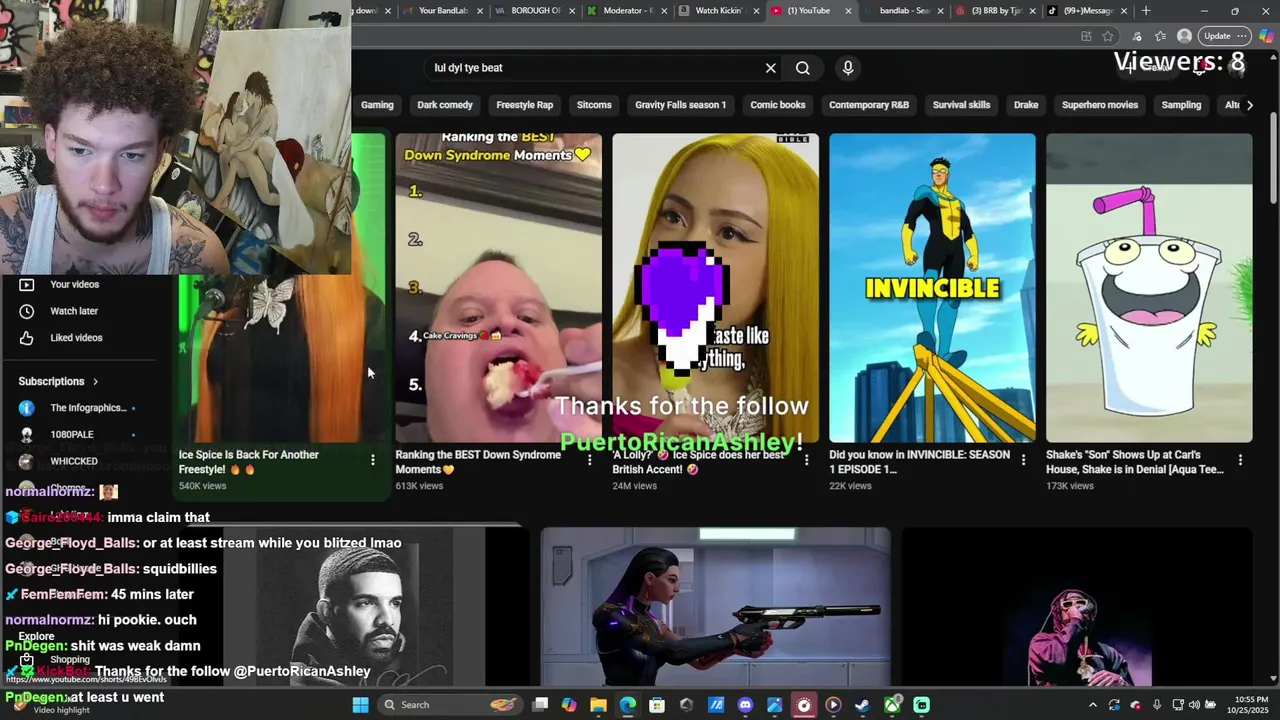The width and height of the screenshot is (1280, 720).
Task: Play the INVINCIBLE short thumbnail
Action: [932, 288]
